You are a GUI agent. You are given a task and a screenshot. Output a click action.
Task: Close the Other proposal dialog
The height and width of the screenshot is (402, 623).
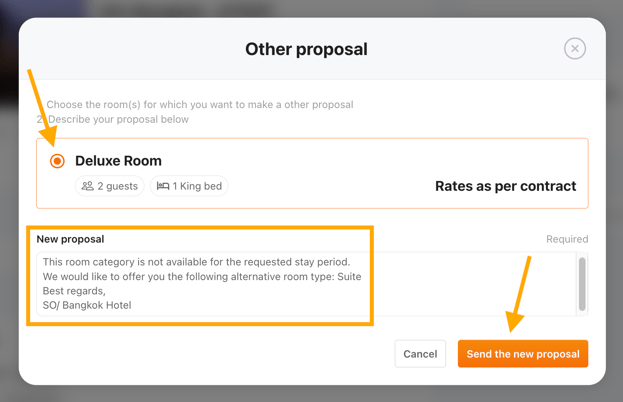(x=575, y=48)
